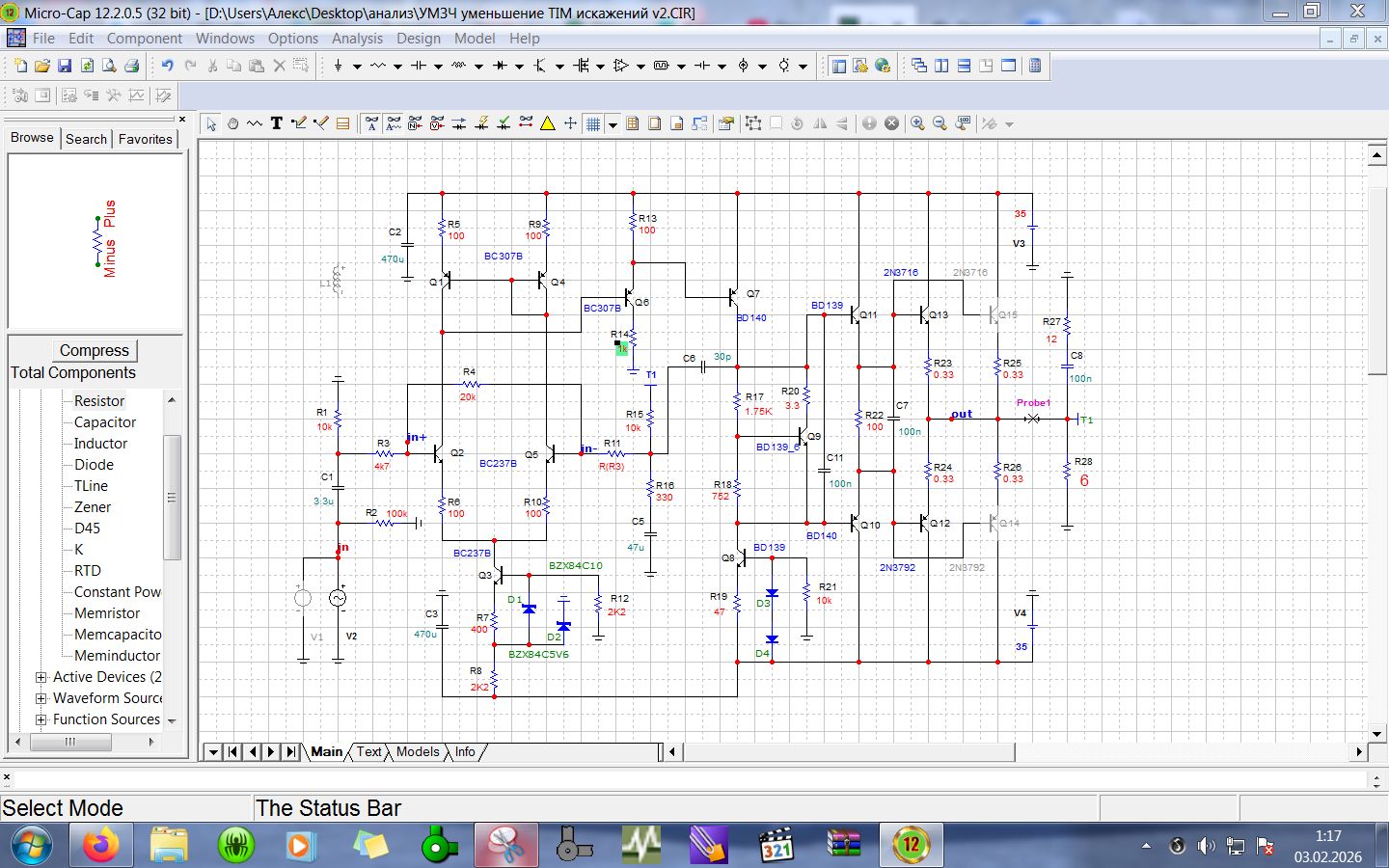Open Firefox from the Windows taskbar
1389x868 pixels.
100,846
